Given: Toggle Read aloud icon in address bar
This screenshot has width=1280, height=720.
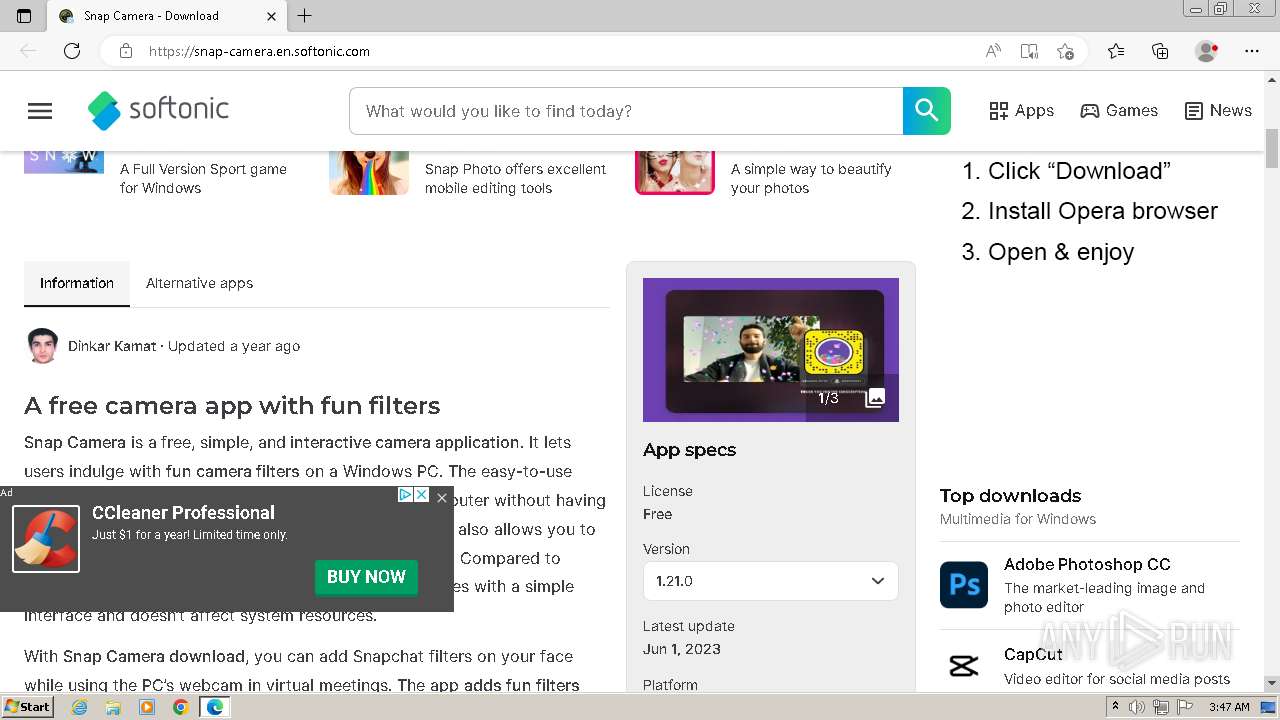Looking at the screenshot, I should (x=993, y=51).
